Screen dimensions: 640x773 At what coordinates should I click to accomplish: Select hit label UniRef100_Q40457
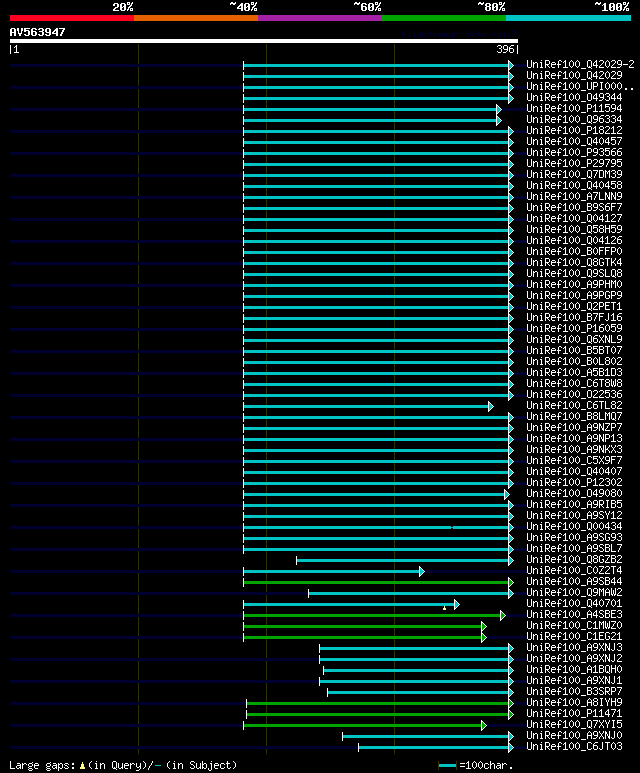[574, 141]
